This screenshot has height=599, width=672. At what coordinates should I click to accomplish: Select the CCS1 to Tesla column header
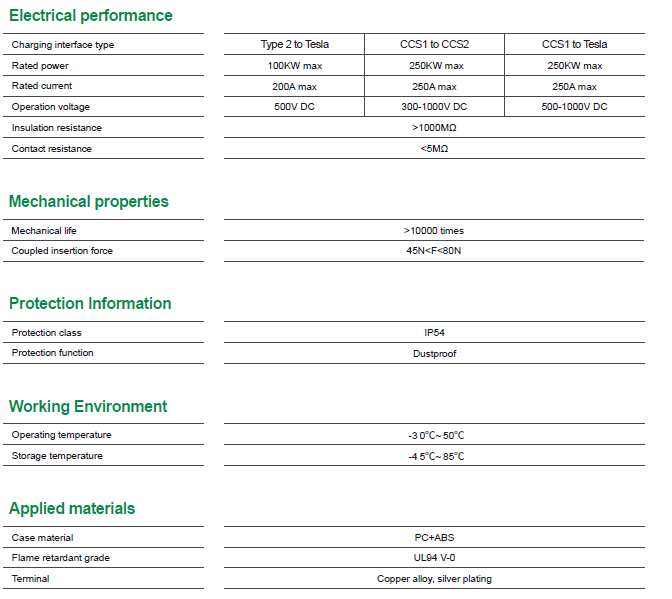tap(574, 45)
